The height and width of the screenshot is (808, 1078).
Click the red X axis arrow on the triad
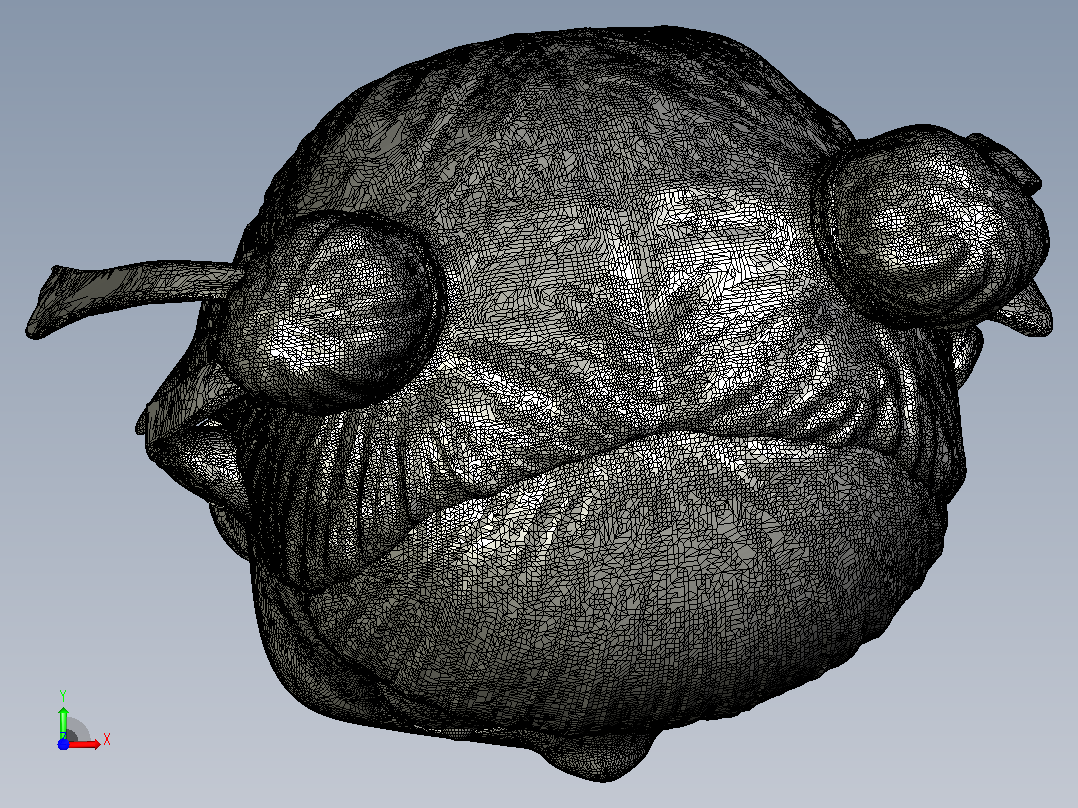pos(85,743)
